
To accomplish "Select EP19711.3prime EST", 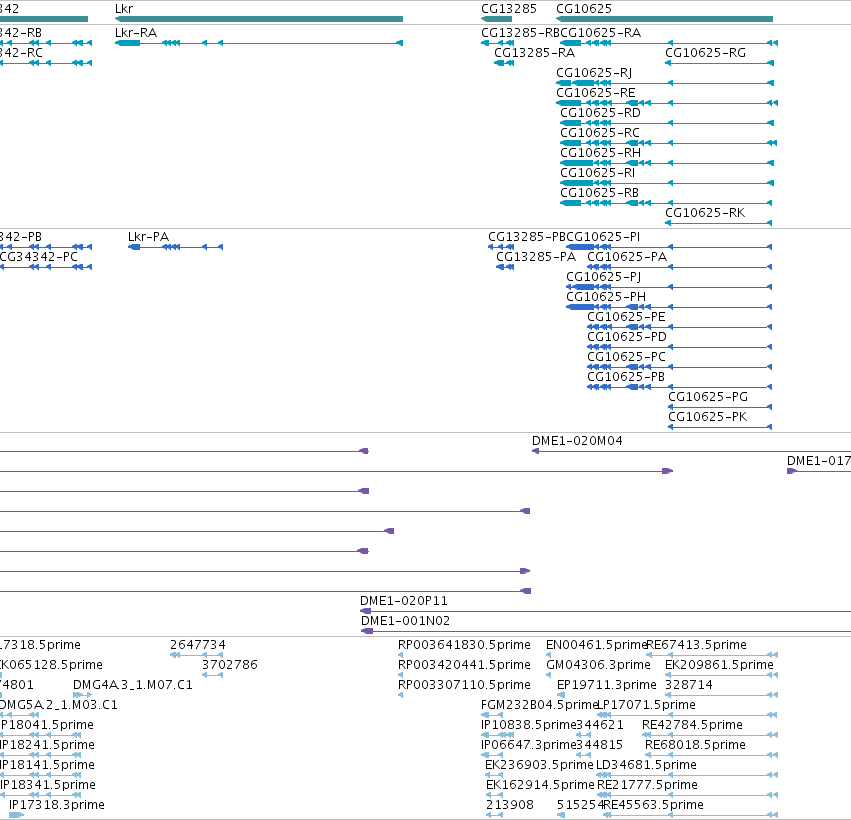I will [x=561, y=695].
